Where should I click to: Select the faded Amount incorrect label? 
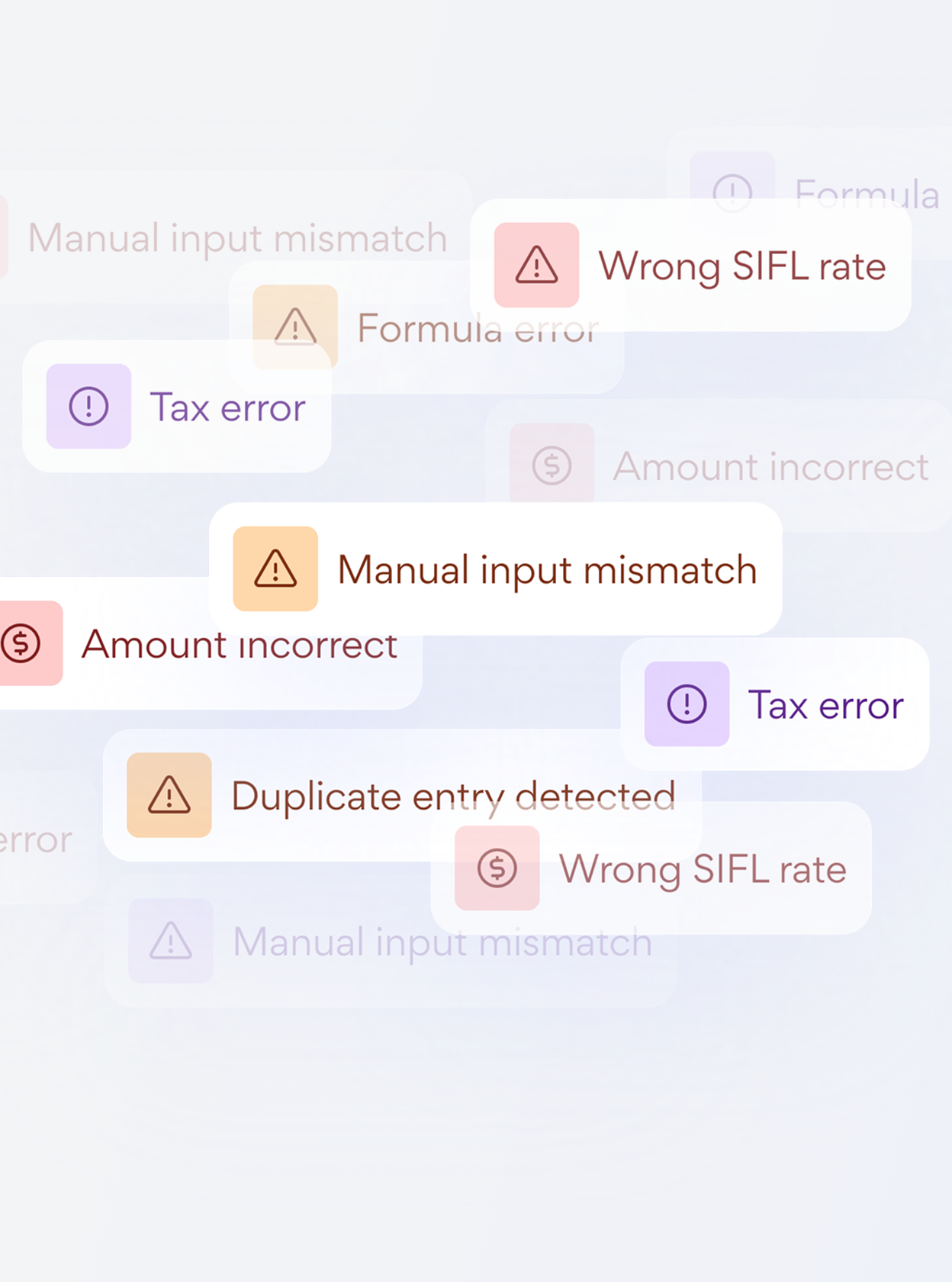[x=770, y=467]
